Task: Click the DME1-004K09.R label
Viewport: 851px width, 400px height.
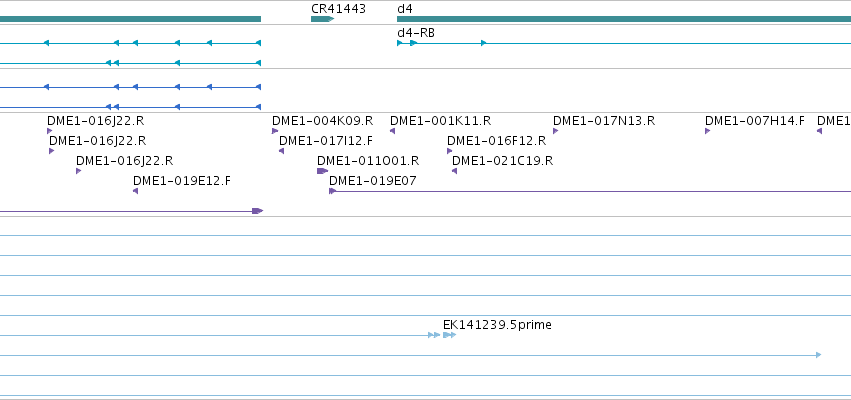Action: click(322, 120)
